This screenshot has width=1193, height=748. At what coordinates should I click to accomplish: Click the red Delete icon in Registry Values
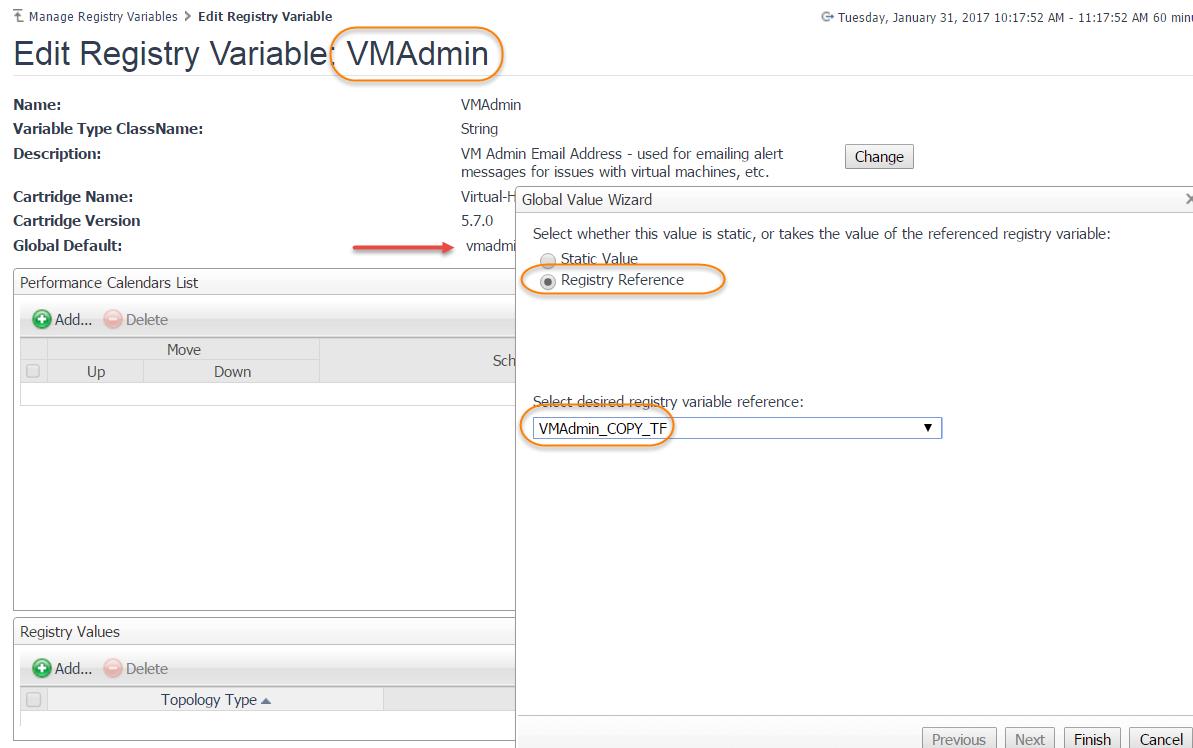113,668
